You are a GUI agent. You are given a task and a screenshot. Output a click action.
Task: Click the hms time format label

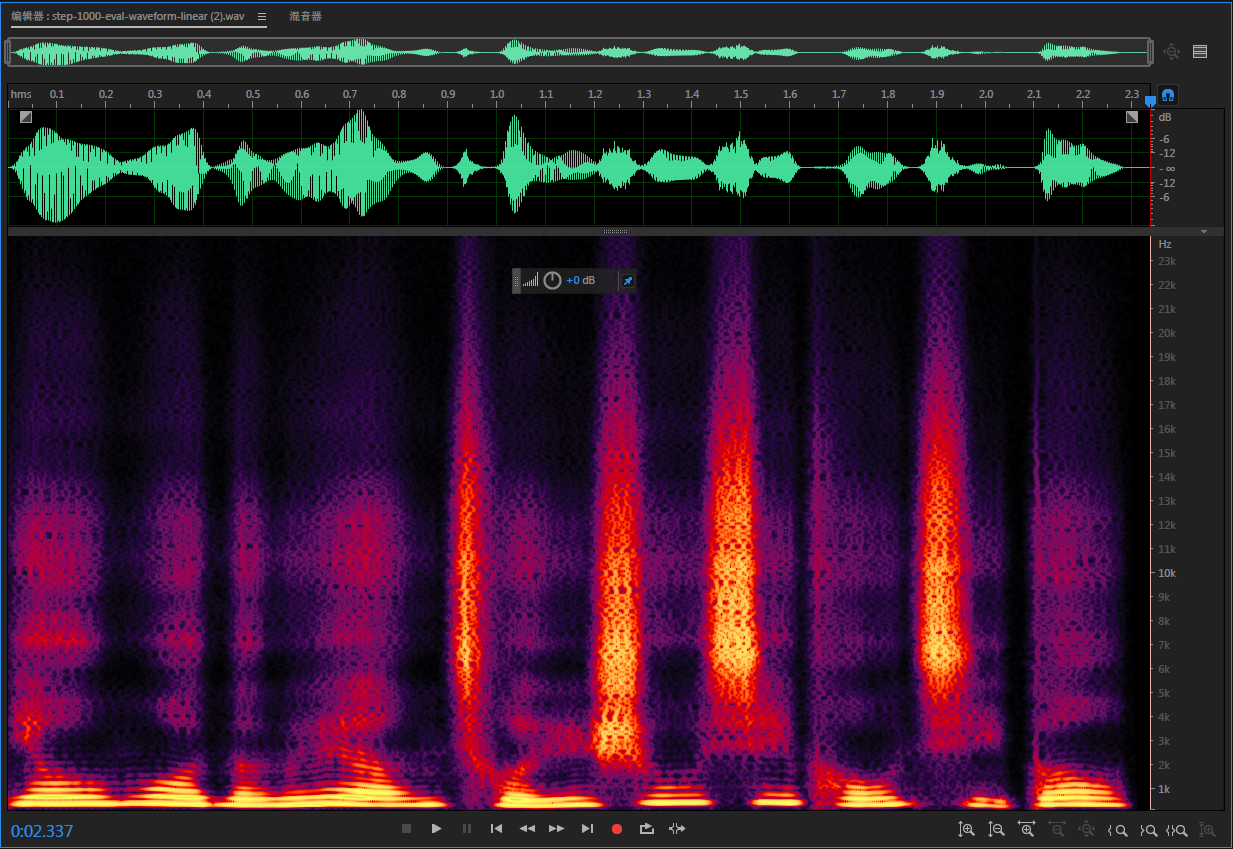coord(21,94)
